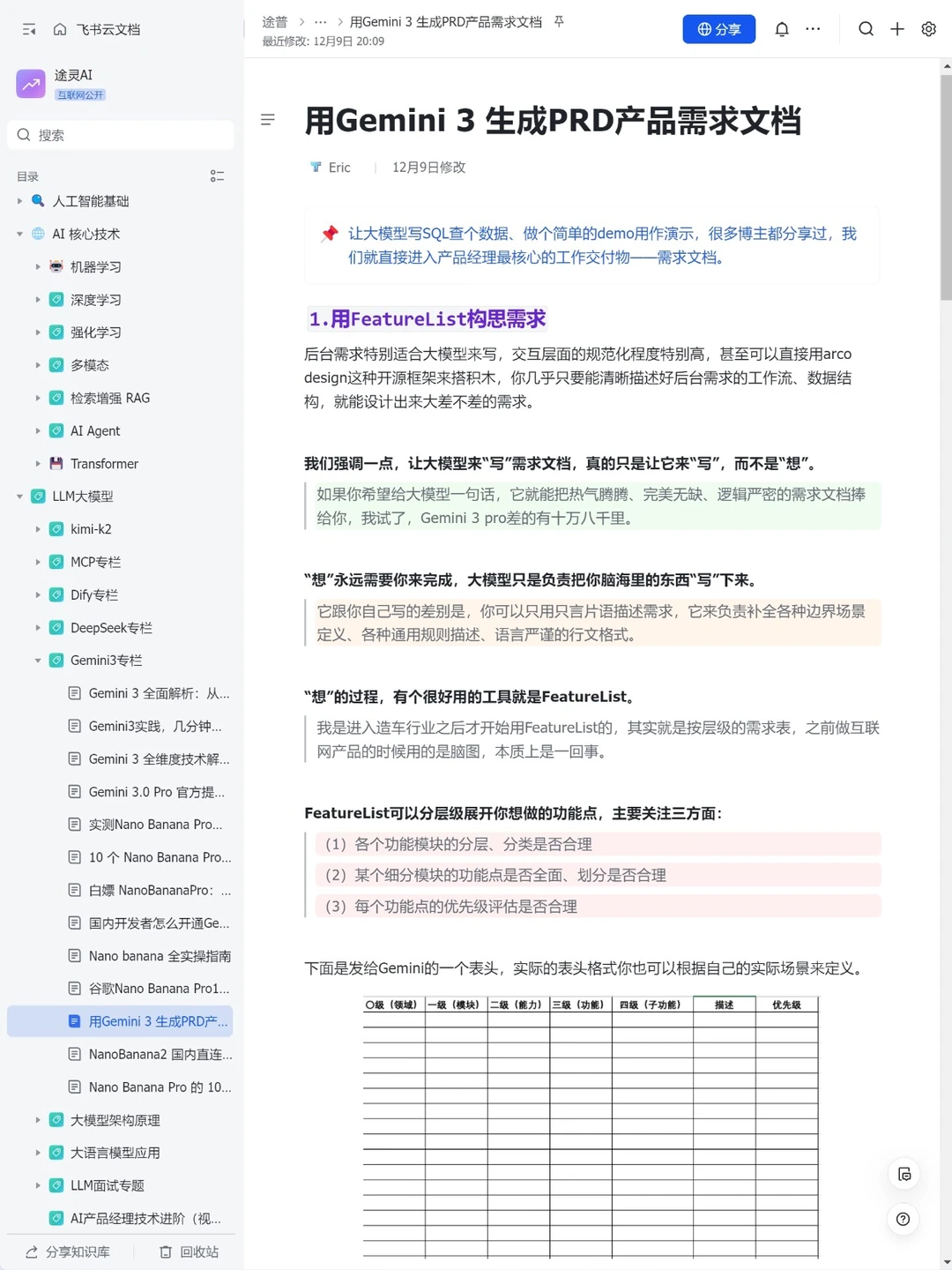Open the more options menu beside the bell

click(x=813, y=29)
